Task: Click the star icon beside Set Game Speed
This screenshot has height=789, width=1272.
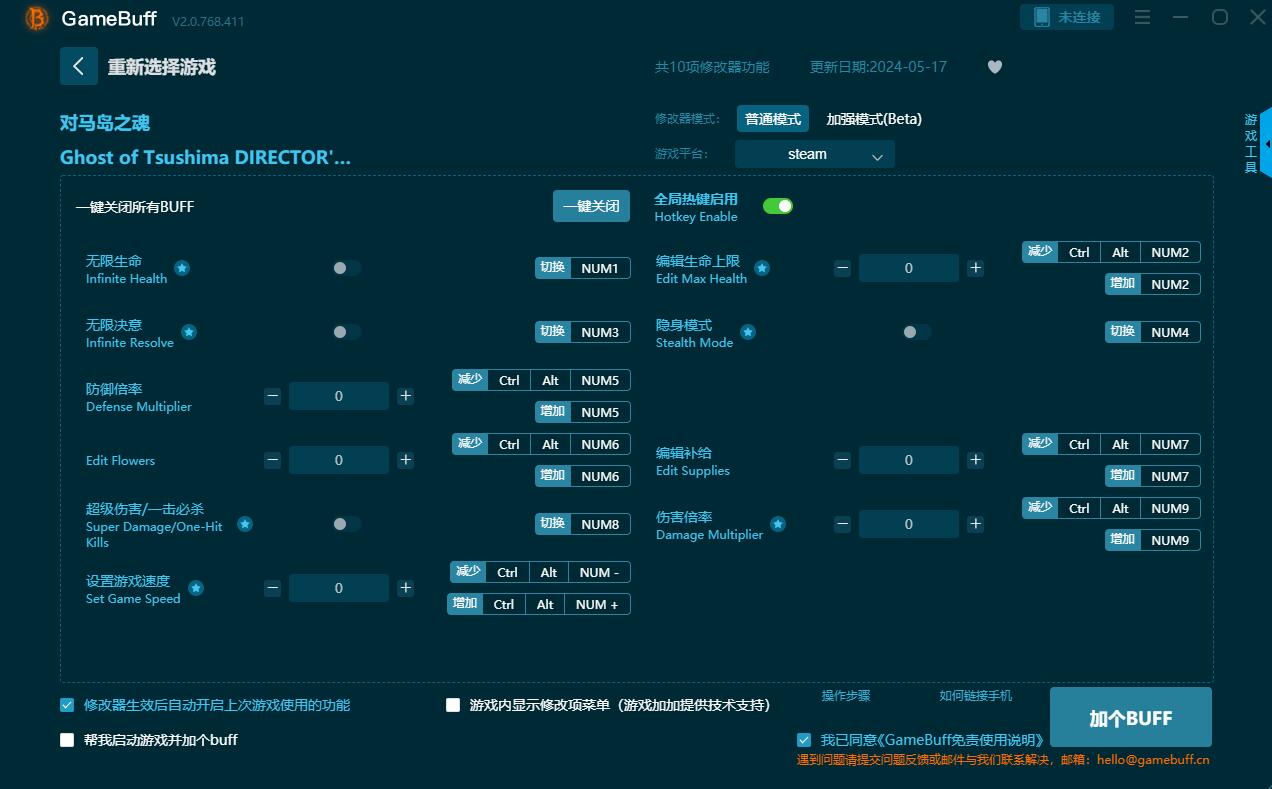Action: coord(196,588)
